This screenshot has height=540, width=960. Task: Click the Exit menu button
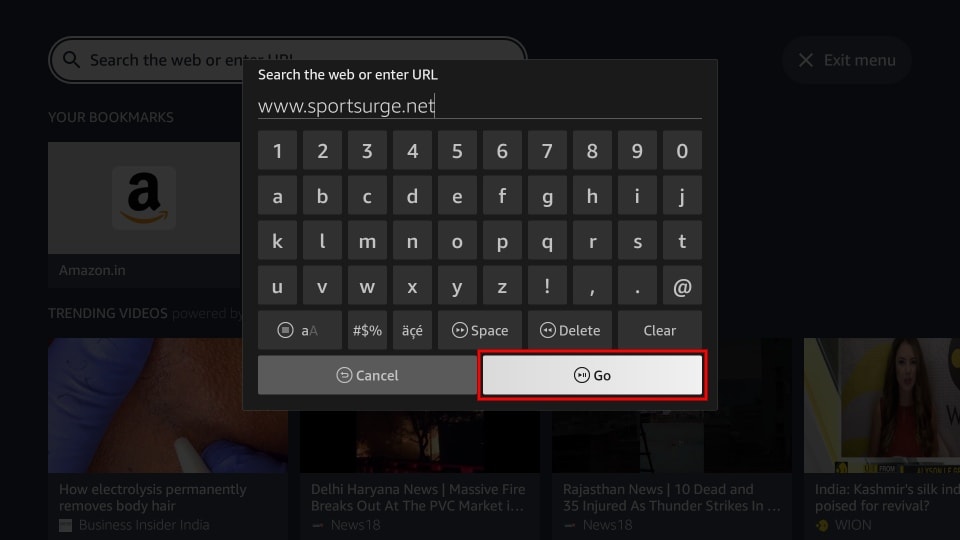click(x=847, y=60)
